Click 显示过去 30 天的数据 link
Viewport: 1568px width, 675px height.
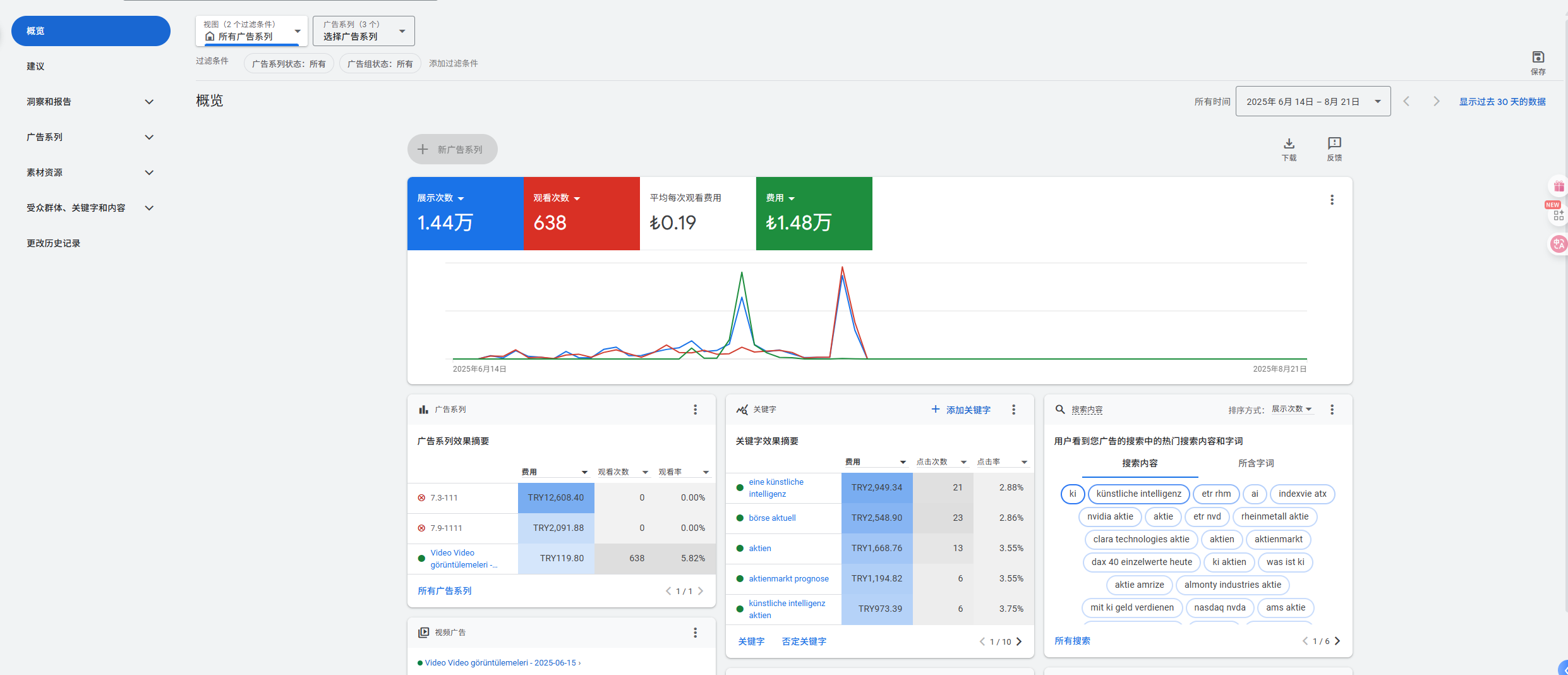[1502, 102]
